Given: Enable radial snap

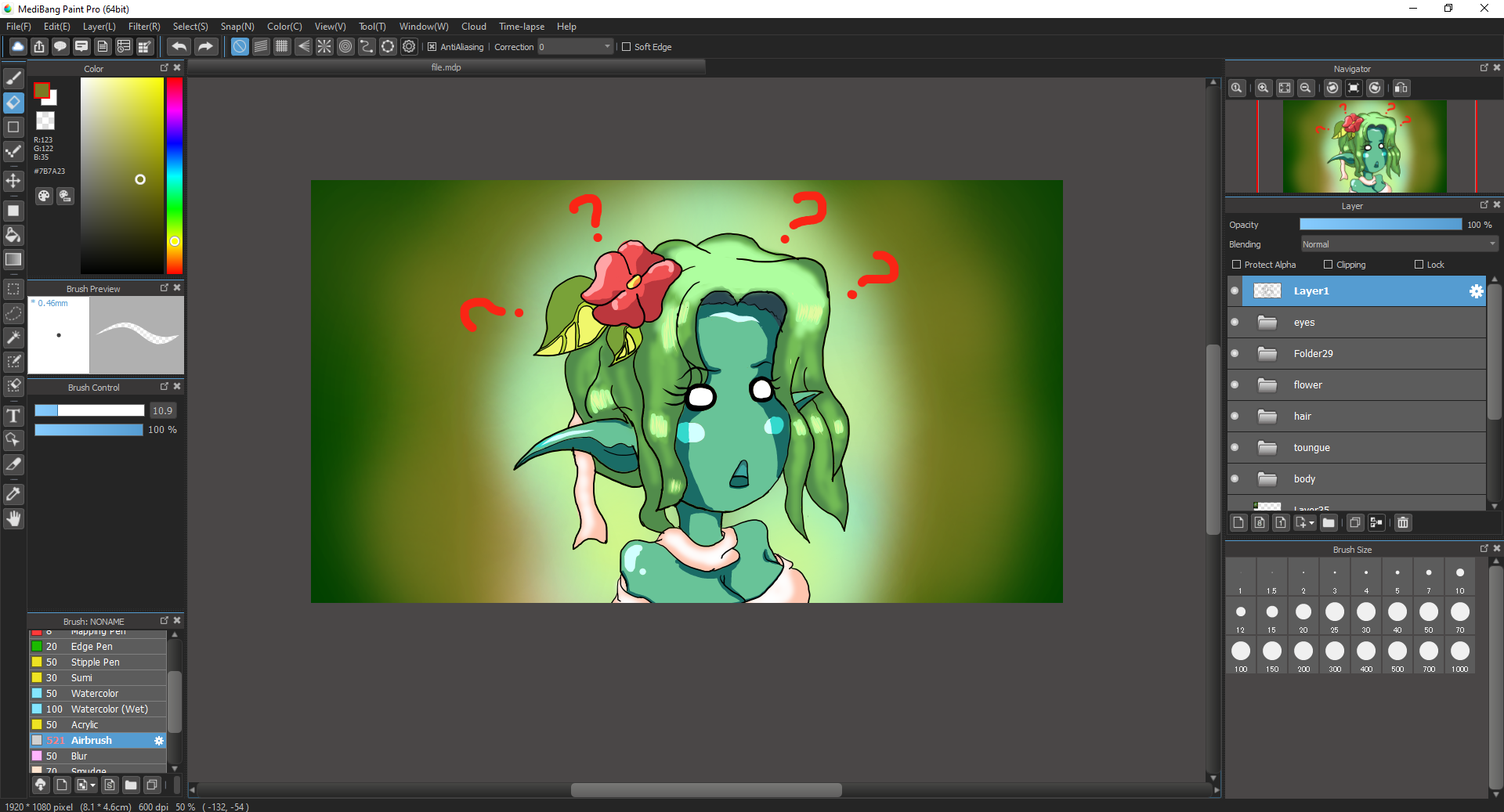Looking at the screenshot, I should click(324, 47).
